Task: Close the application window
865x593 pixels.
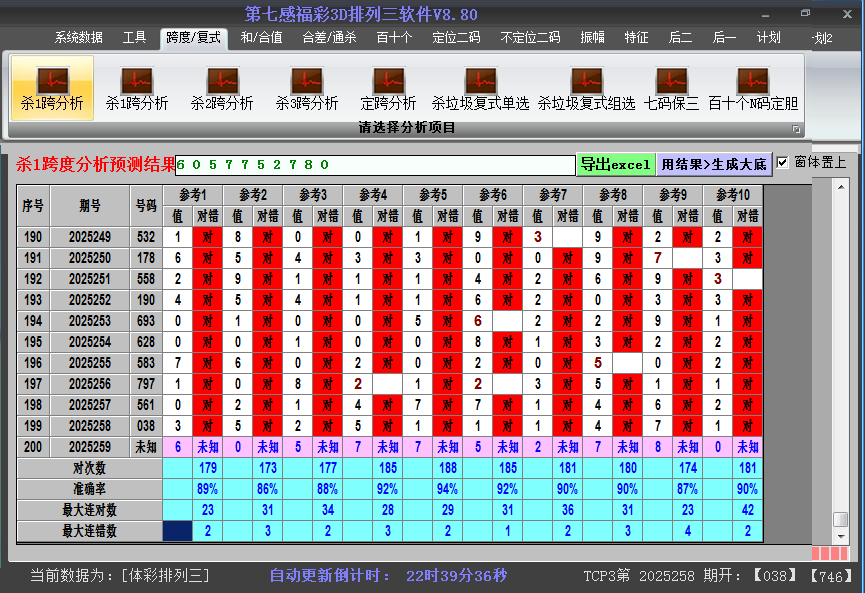Action: [847, 14]
